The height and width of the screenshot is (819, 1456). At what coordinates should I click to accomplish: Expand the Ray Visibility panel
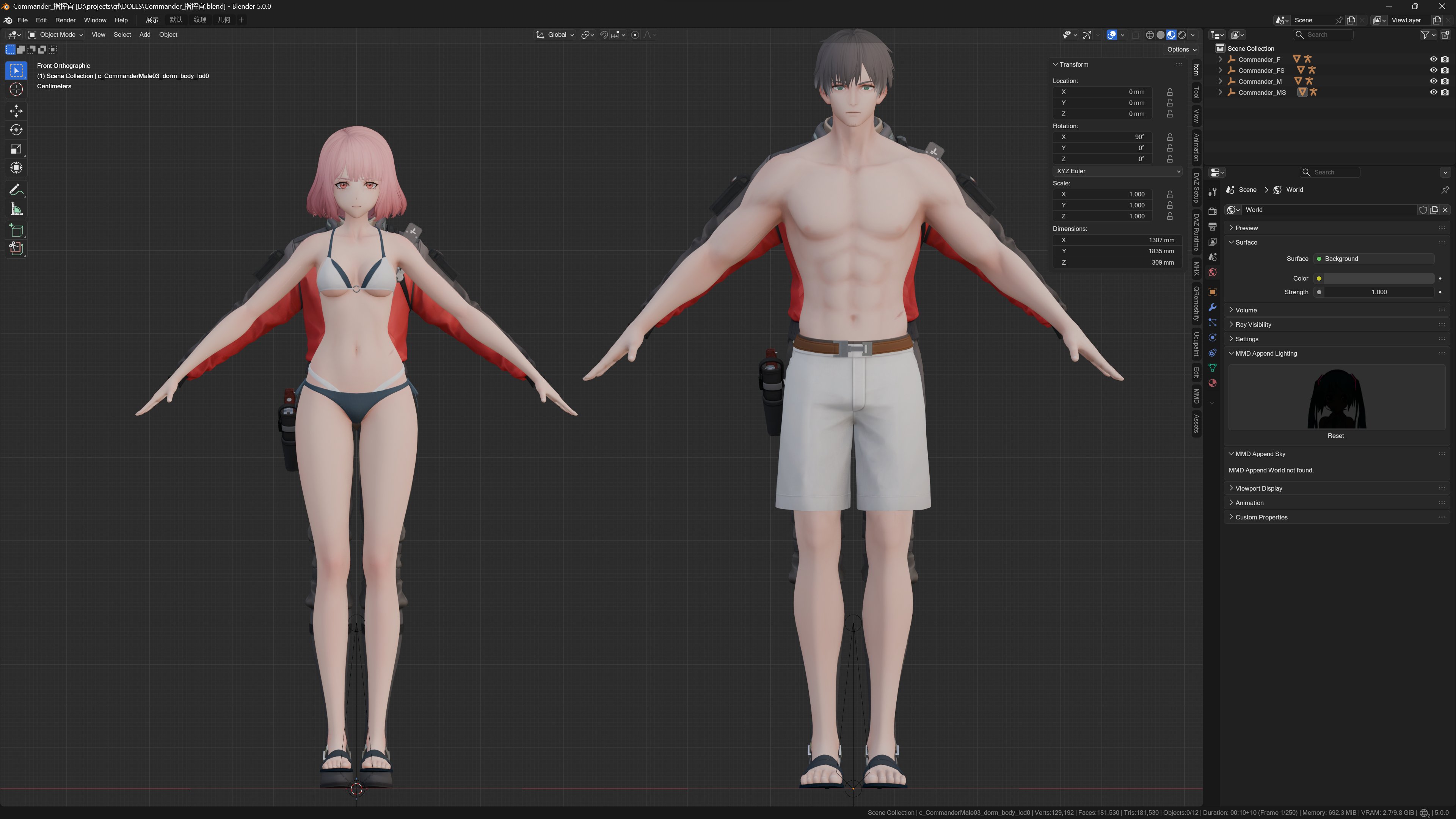1253,325
